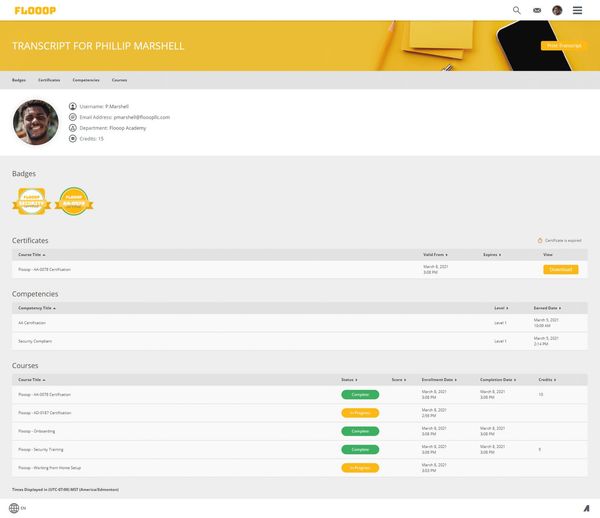This screenshot has height=518, width=600.
Task: Click the username person icon
Action: click(73, 106)
